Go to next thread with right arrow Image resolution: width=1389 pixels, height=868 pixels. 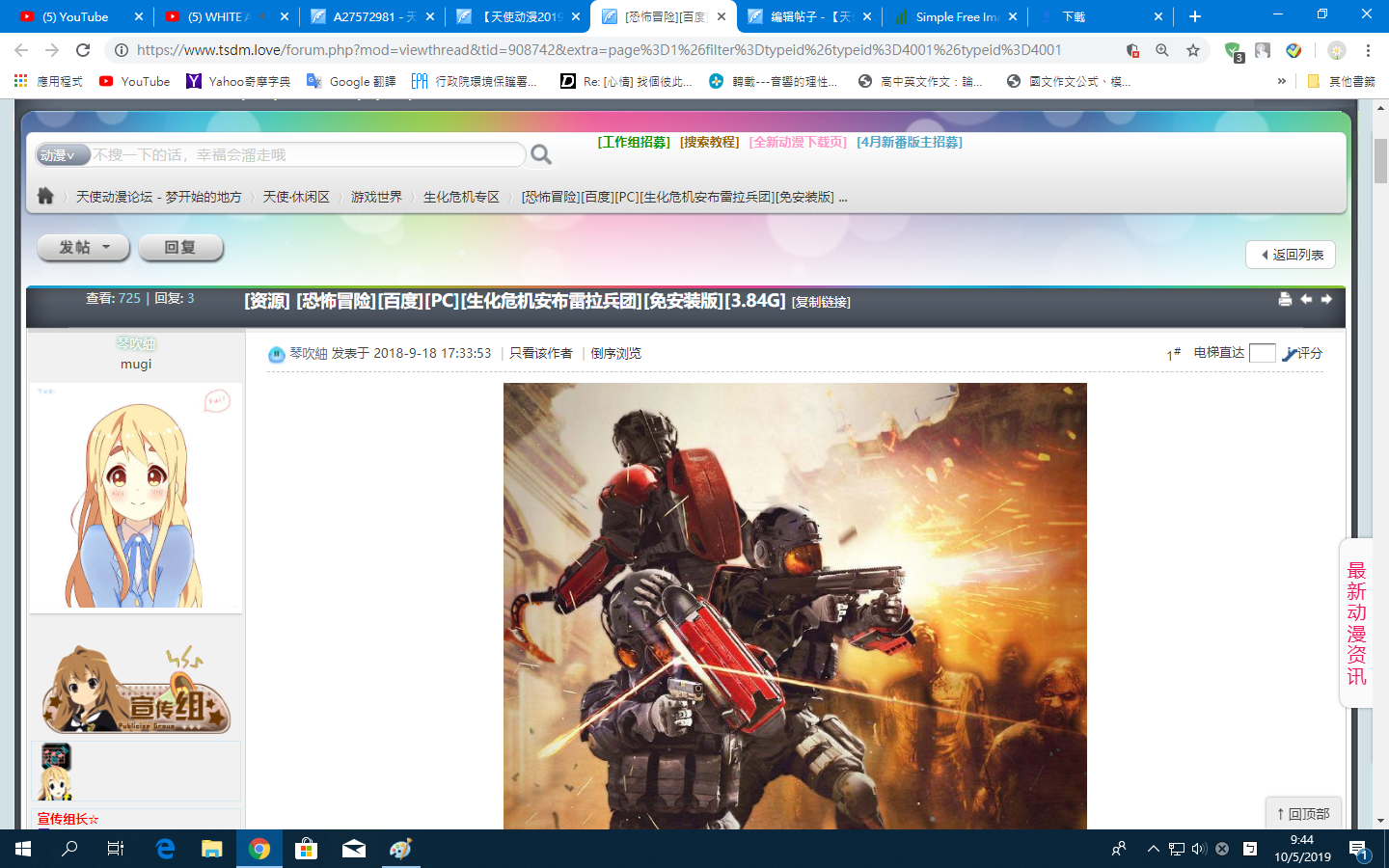(x=1326, y=299)
